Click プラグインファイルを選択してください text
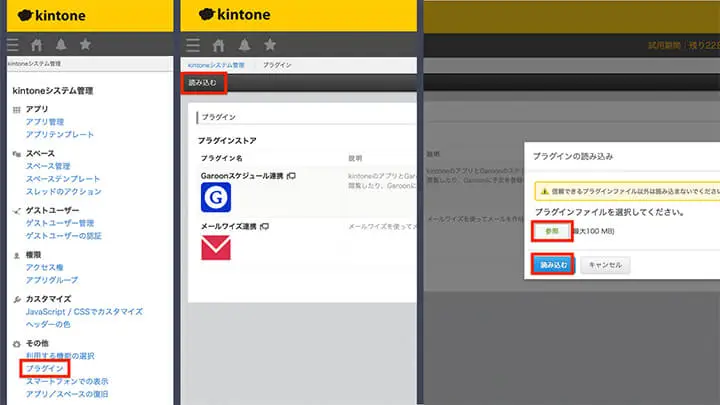Viewport: 720px width, 405px height. tap(610, 212)
